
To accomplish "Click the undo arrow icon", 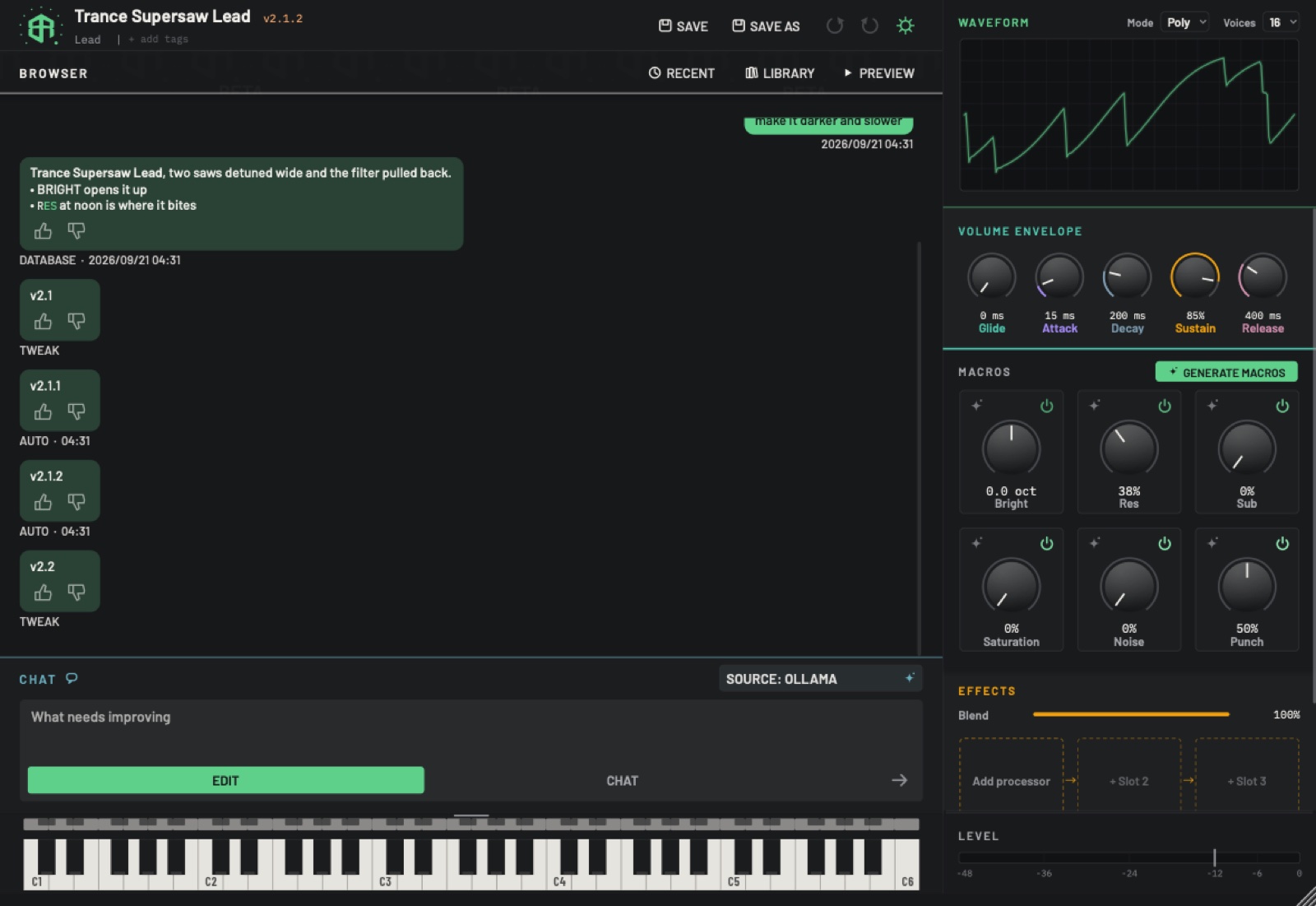I will [834, 26].
